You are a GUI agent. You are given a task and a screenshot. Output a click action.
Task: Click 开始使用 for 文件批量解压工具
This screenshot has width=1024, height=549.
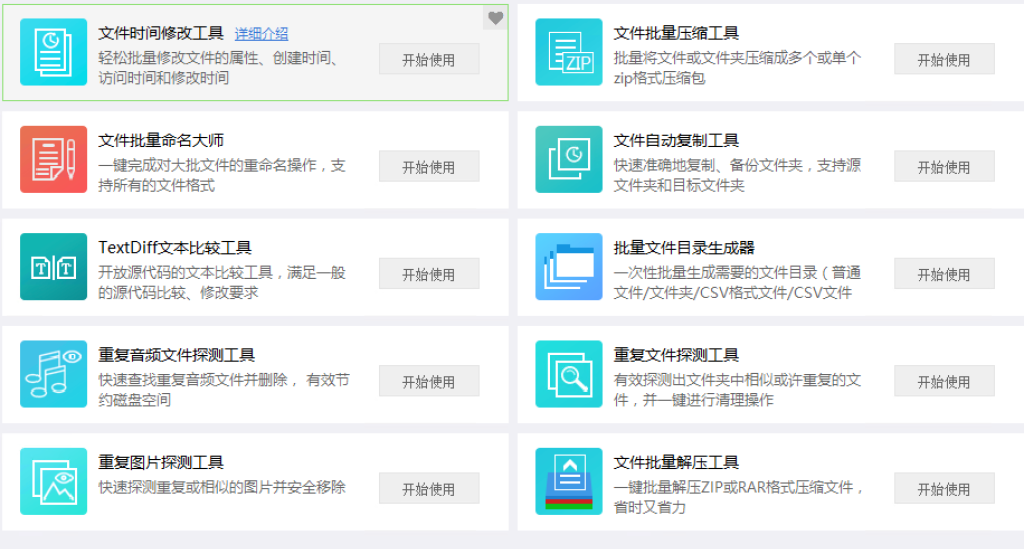[944, 488]
